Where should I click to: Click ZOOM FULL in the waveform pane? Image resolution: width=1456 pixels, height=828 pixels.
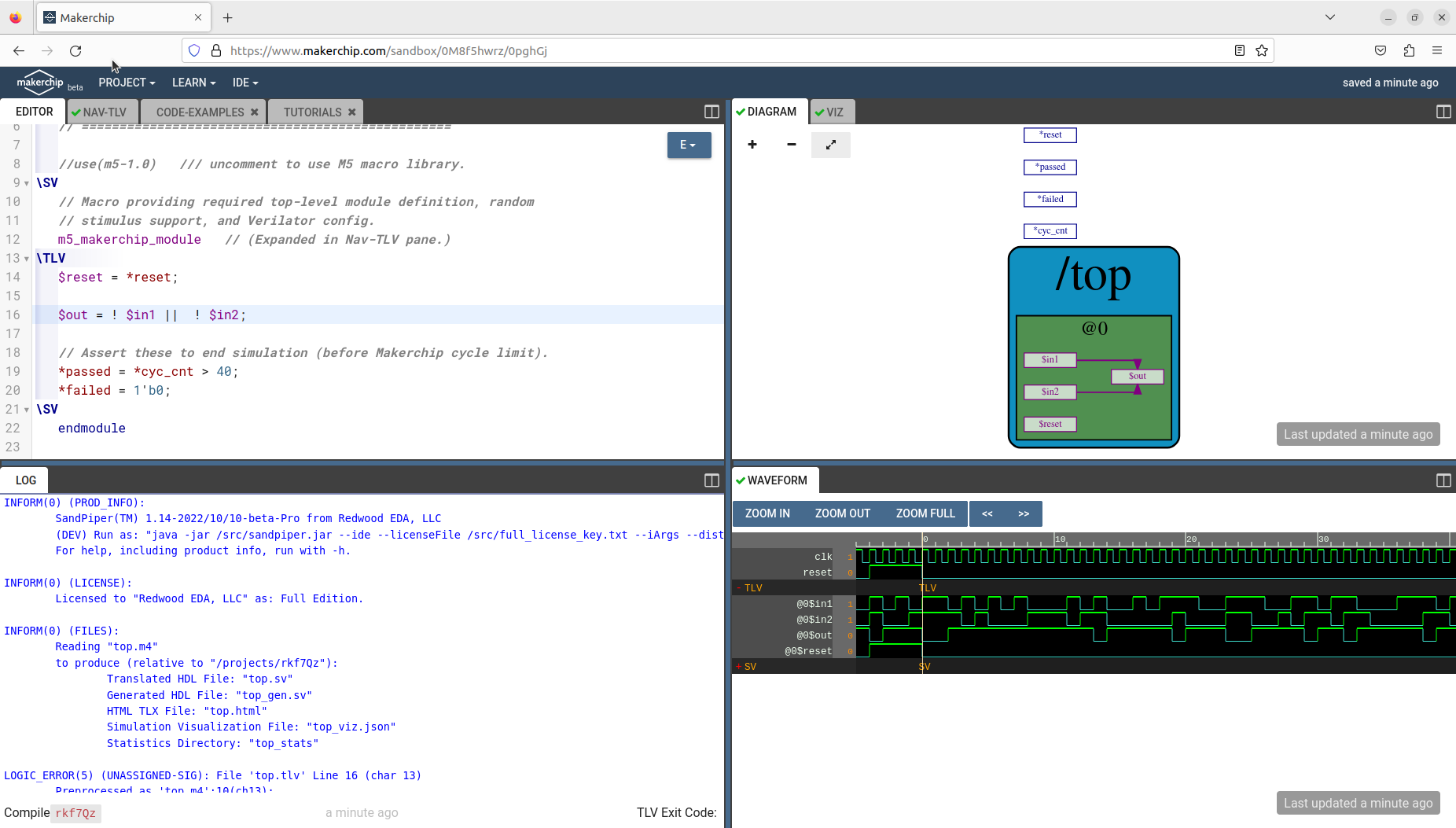pyautogui.click(x=925, y=513)
